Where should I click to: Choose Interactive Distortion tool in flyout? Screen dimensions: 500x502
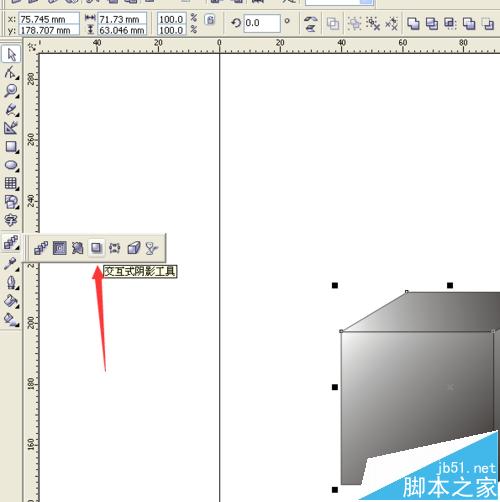point(78,248)
